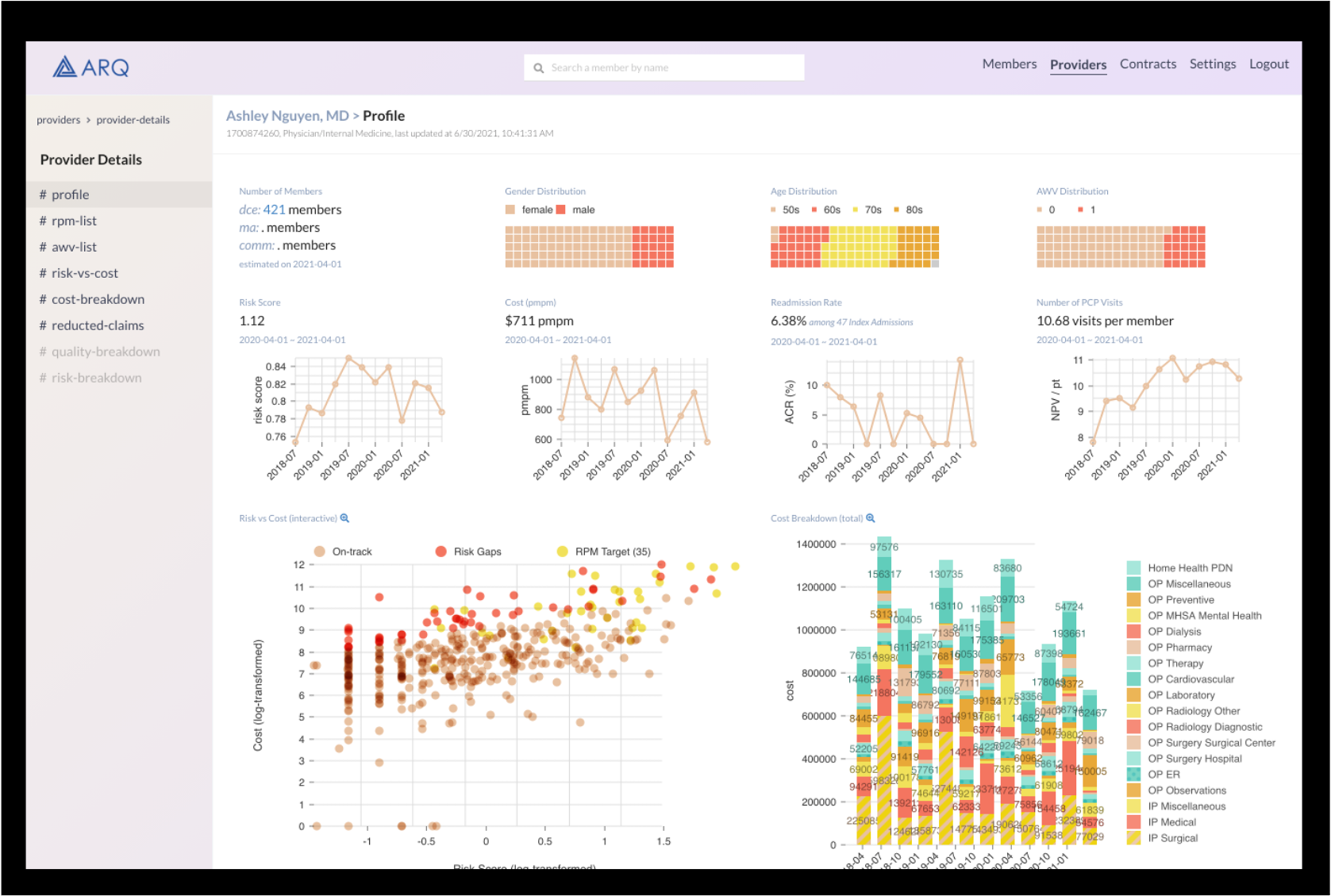Screen dimensions: 1331x896
Task: Open the Contracts navigation tab
Action: click(x=1148, y=64)
